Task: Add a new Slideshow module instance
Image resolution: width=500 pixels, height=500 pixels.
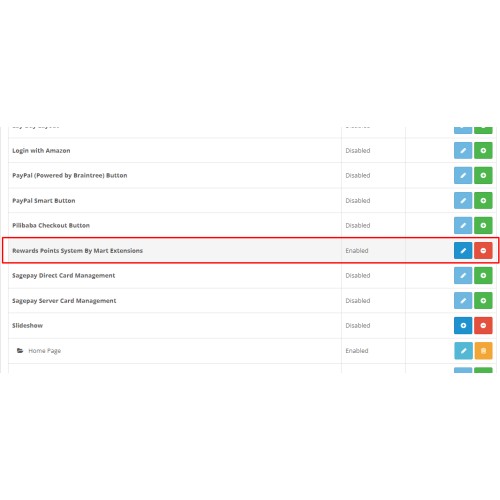Action: 463,325
